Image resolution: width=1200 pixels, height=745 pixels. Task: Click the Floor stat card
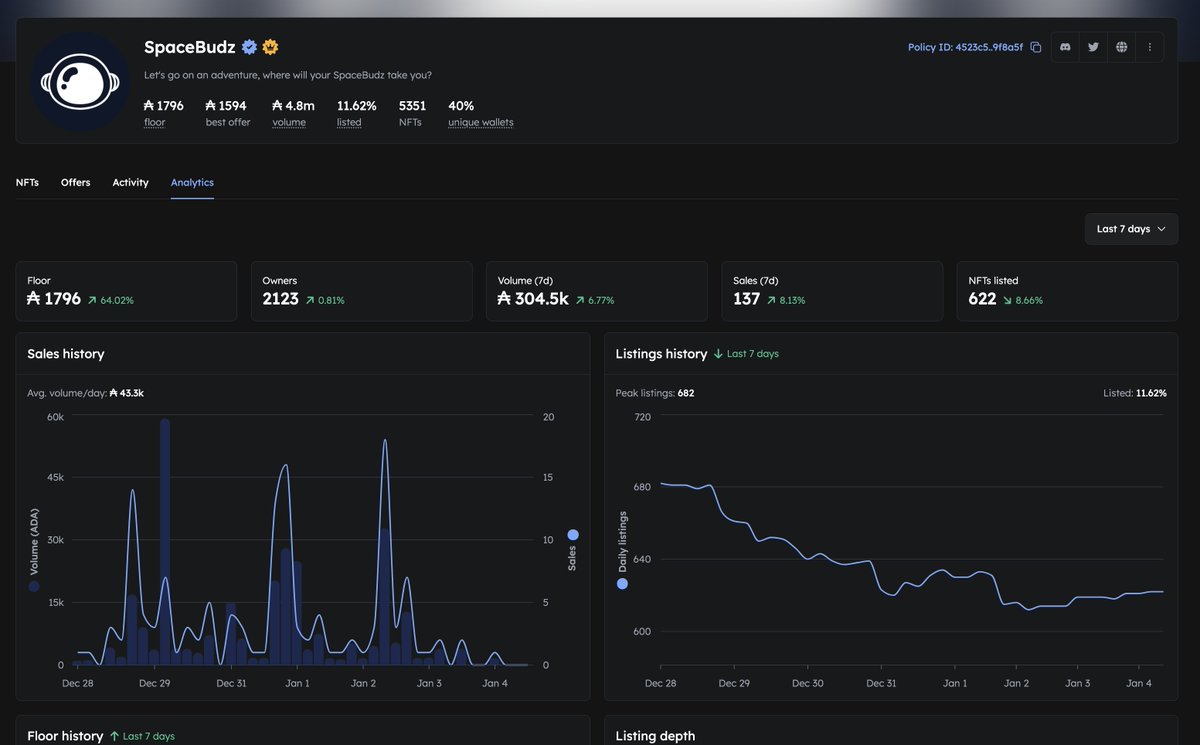click(x=126, y=291)
